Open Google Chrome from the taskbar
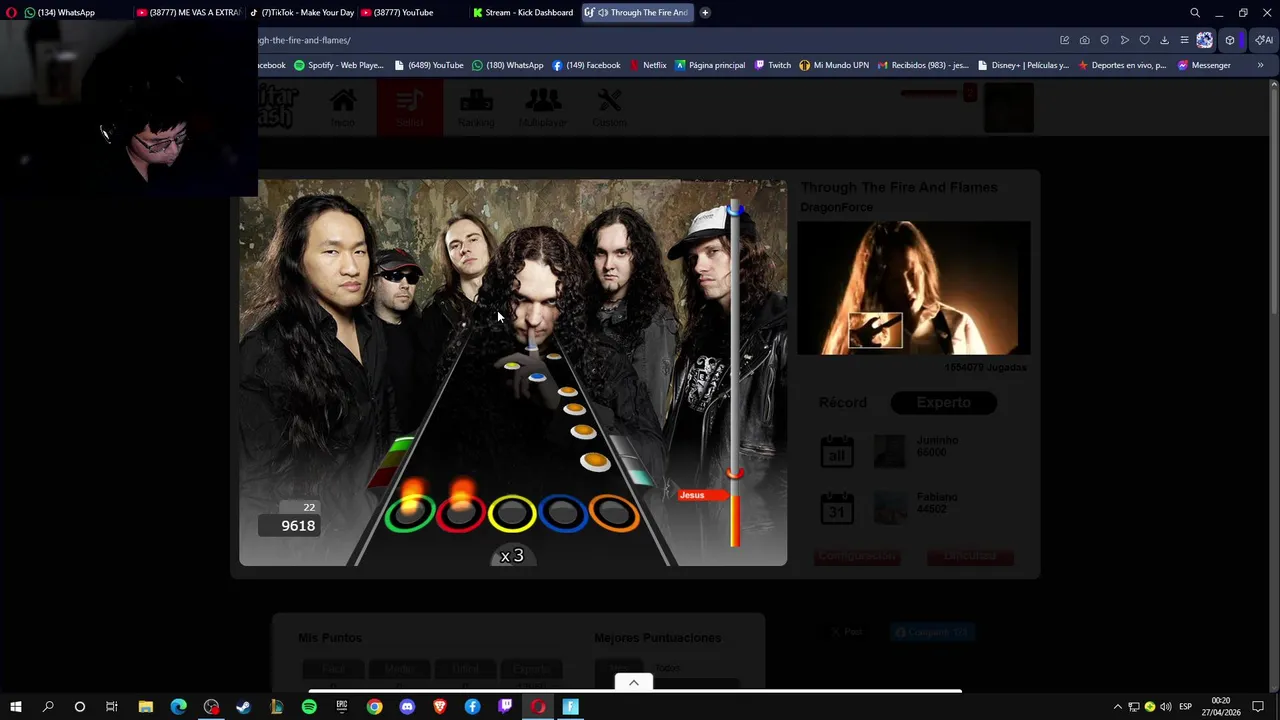 pos(374,707)
